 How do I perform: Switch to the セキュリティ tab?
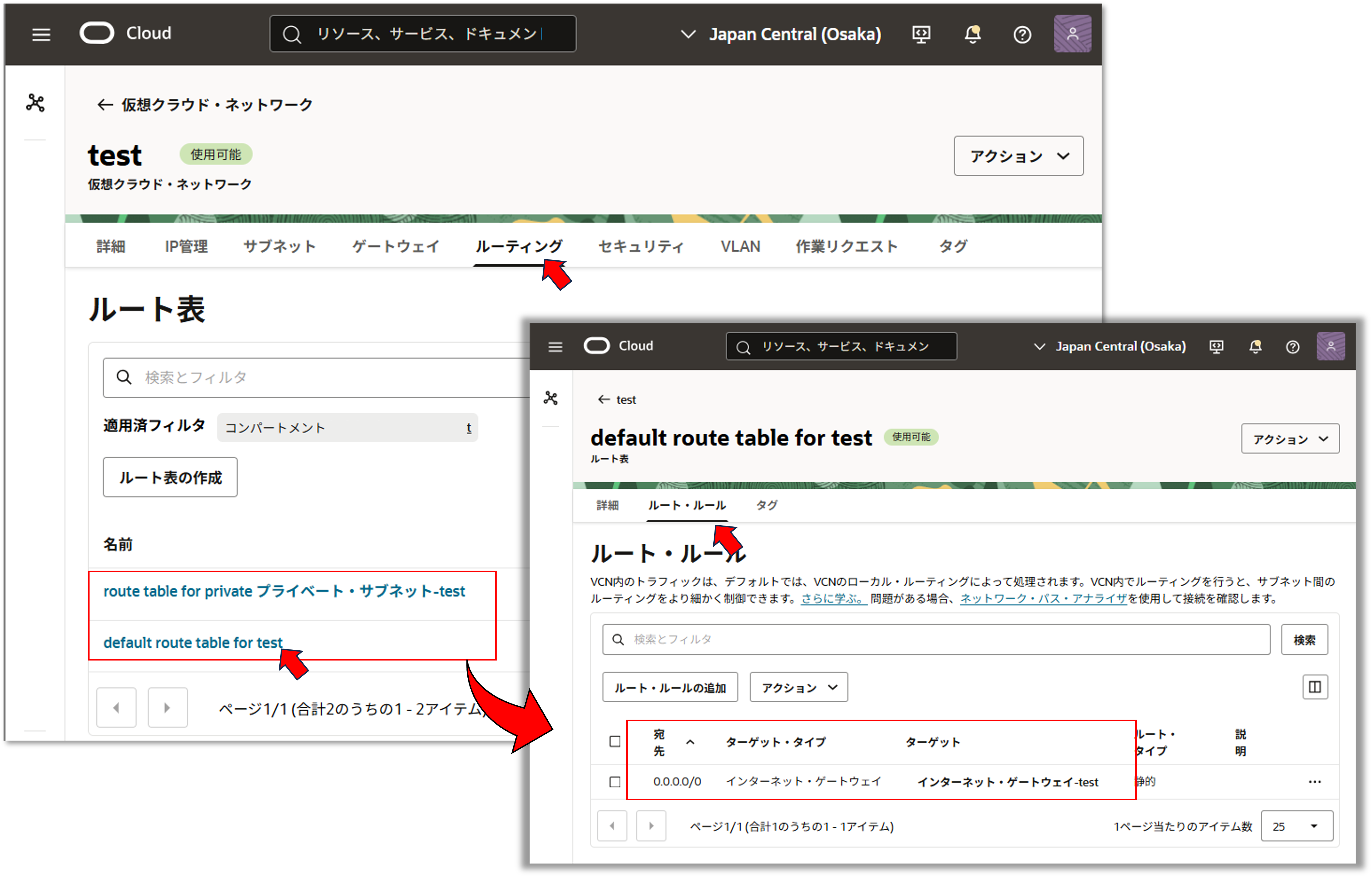coord(640,246)
